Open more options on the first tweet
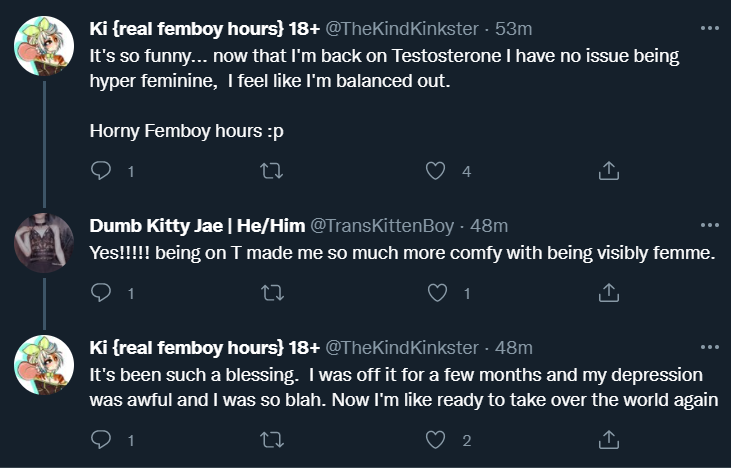 pos(710,28)
